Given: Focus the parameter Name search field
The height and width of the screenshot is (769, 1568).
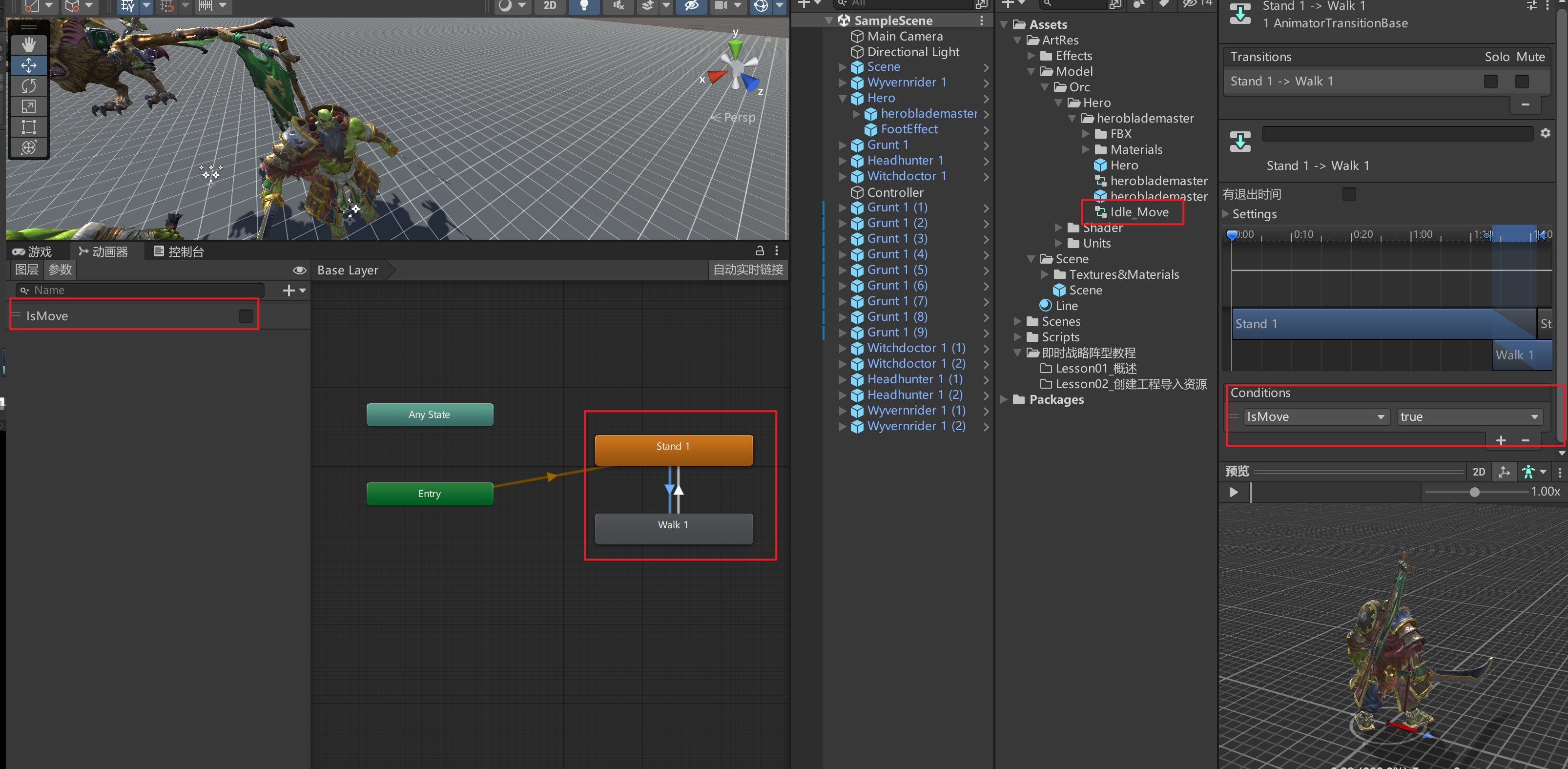Looking at the screenshot, I should [x=140, y=290].
